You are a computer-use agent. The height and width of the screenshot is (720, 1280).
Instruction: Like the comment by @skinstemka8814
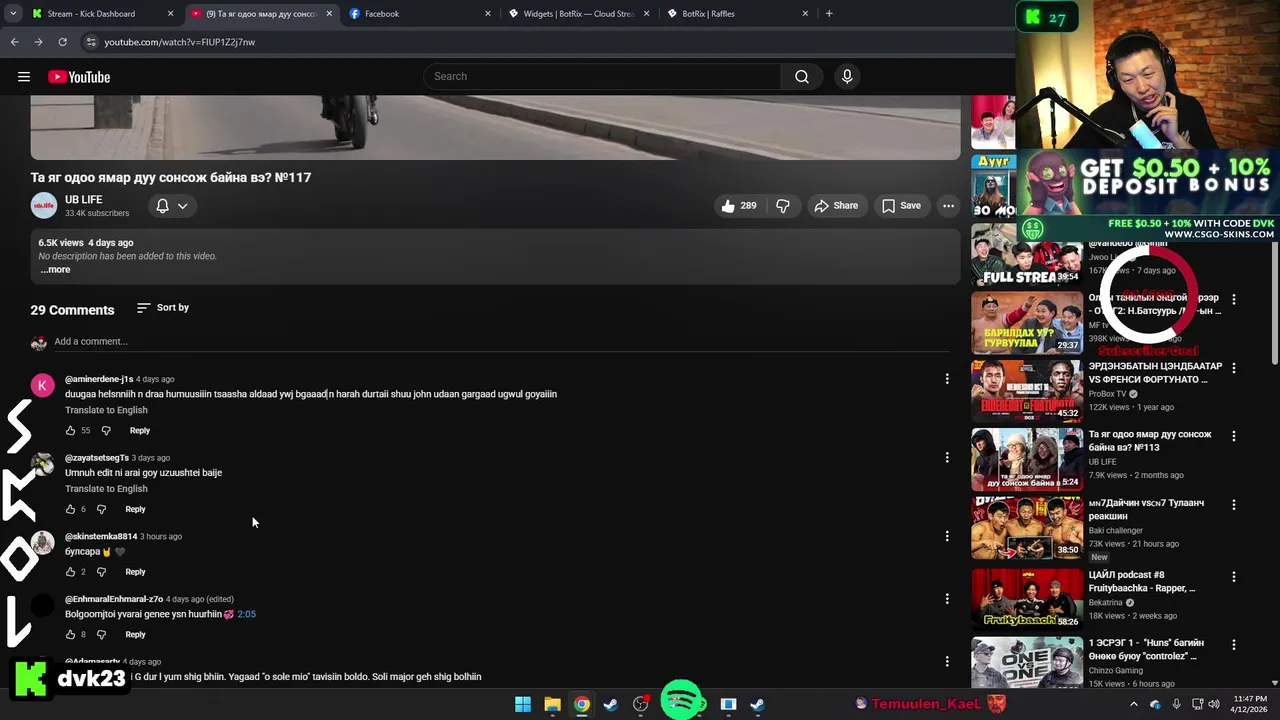(70, 572)
